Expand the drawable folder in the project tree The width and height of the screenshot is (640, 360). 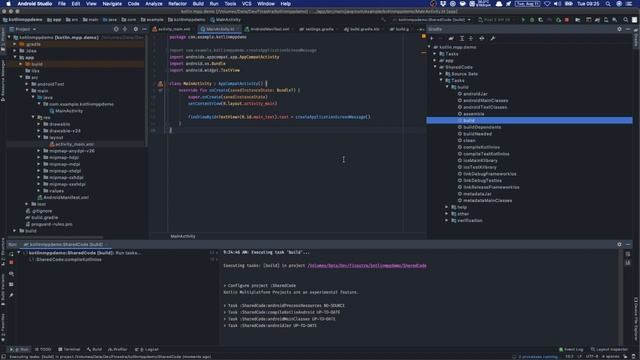pos(39,124)
